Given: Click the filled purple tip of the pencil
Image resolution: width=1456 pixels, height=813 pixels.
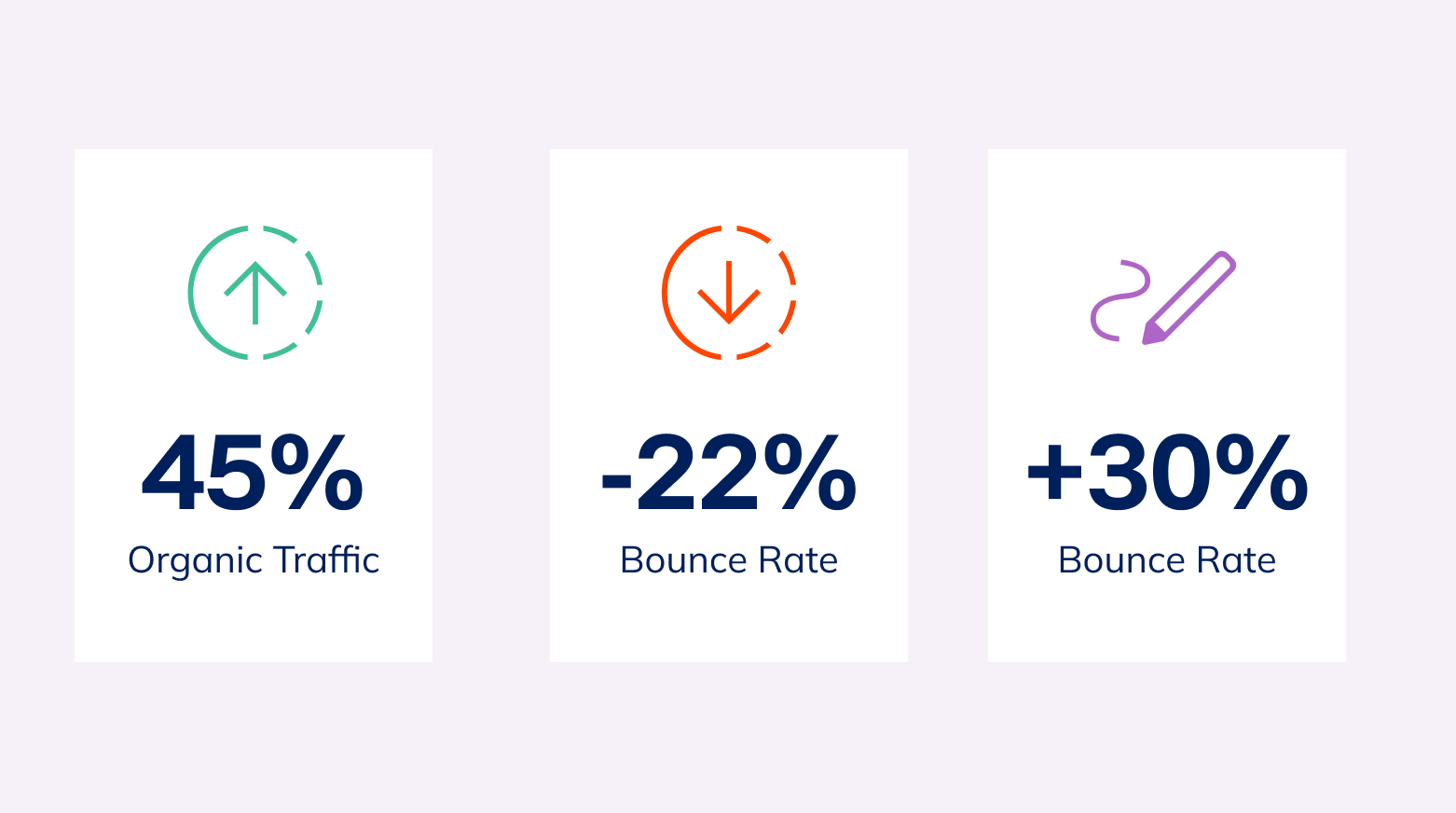Looking at the screenshot, I should tap(1152, 334).
